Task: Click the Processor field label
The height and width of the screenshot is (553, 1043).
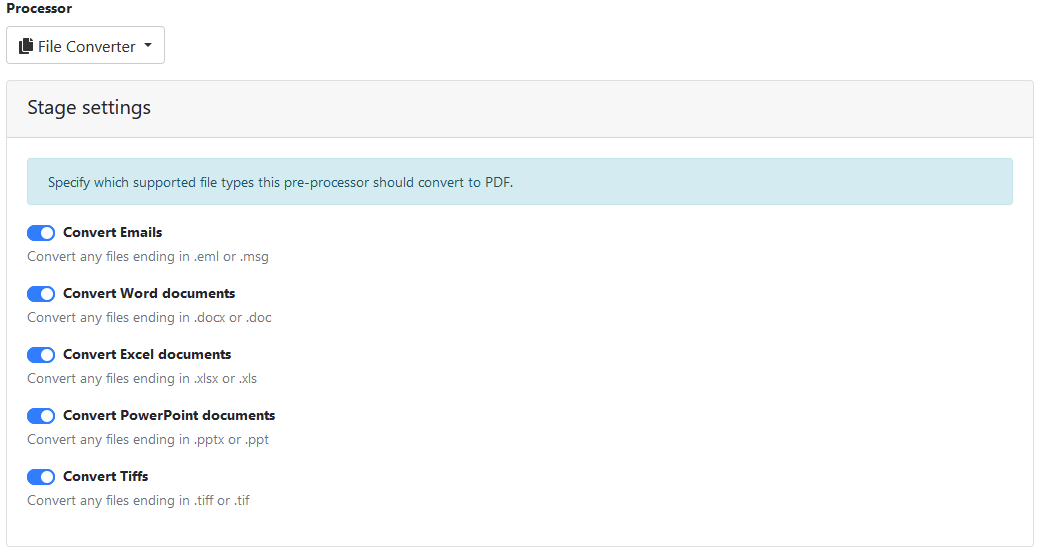Action: (x=39, y=9)
